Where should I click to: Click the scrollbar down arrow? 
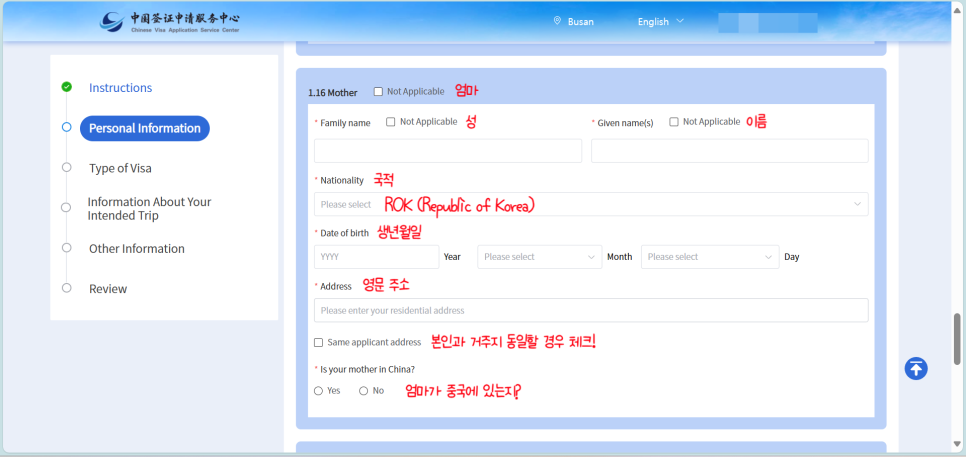957,443
